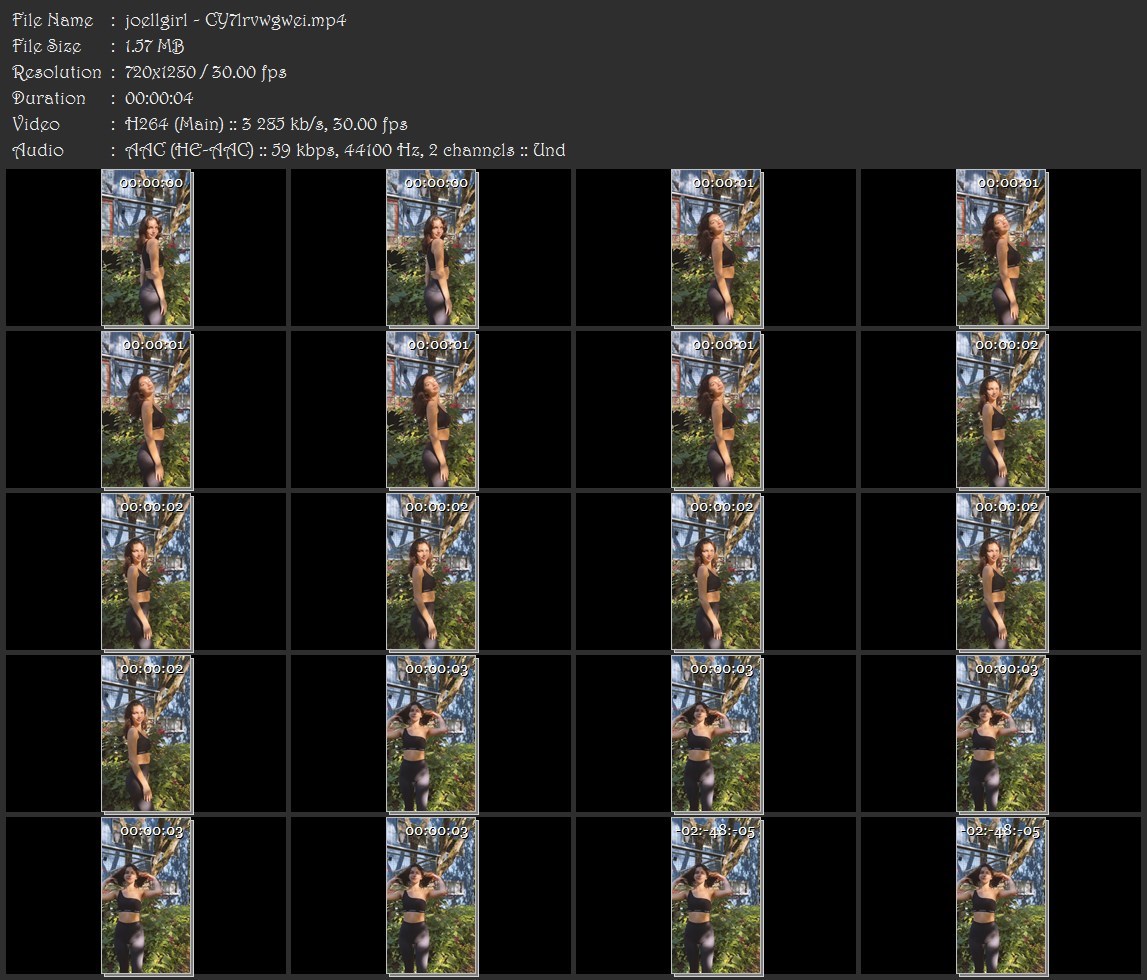Click the Resolution label
Image resolution: width=1147 pixels, height=980 pixels.
pyautogui.click(x=56, y=72)
